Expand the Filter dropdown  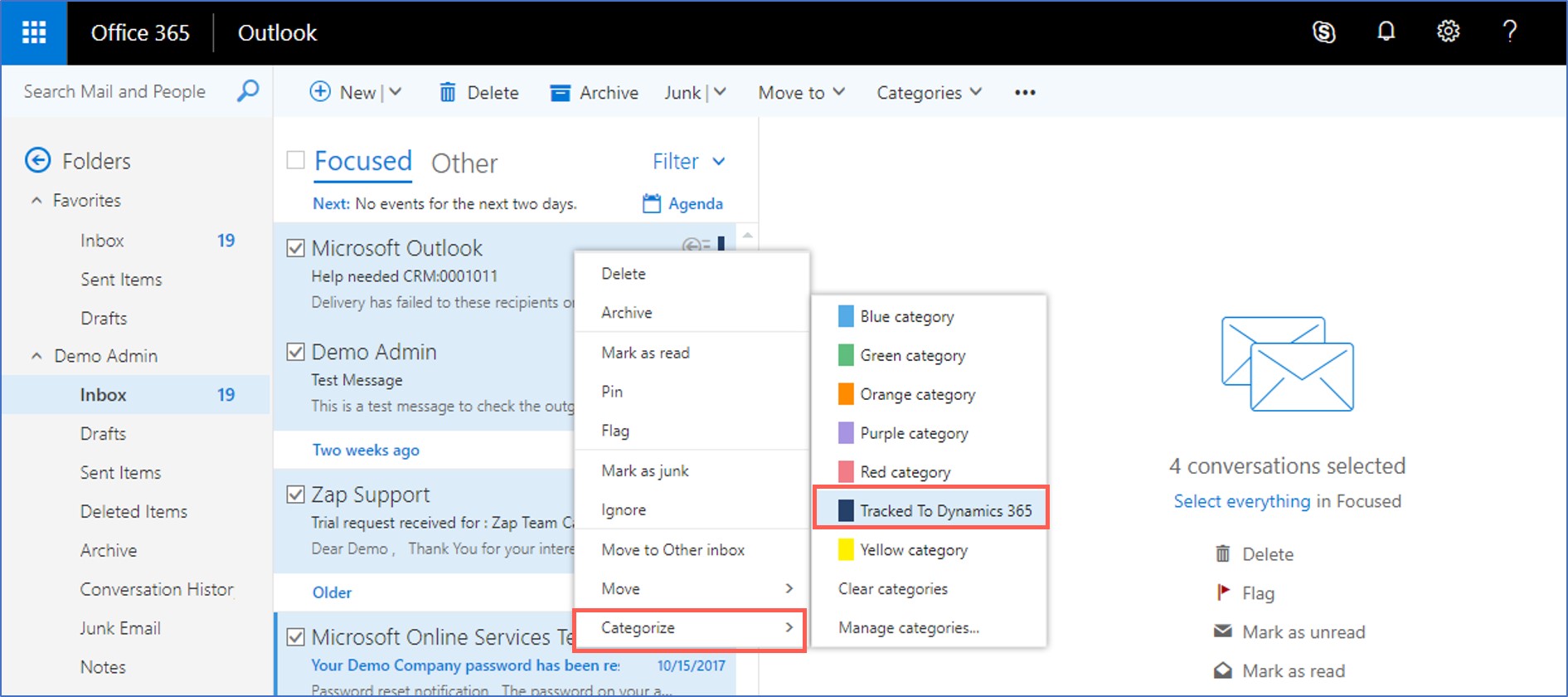tap(689, 161)
